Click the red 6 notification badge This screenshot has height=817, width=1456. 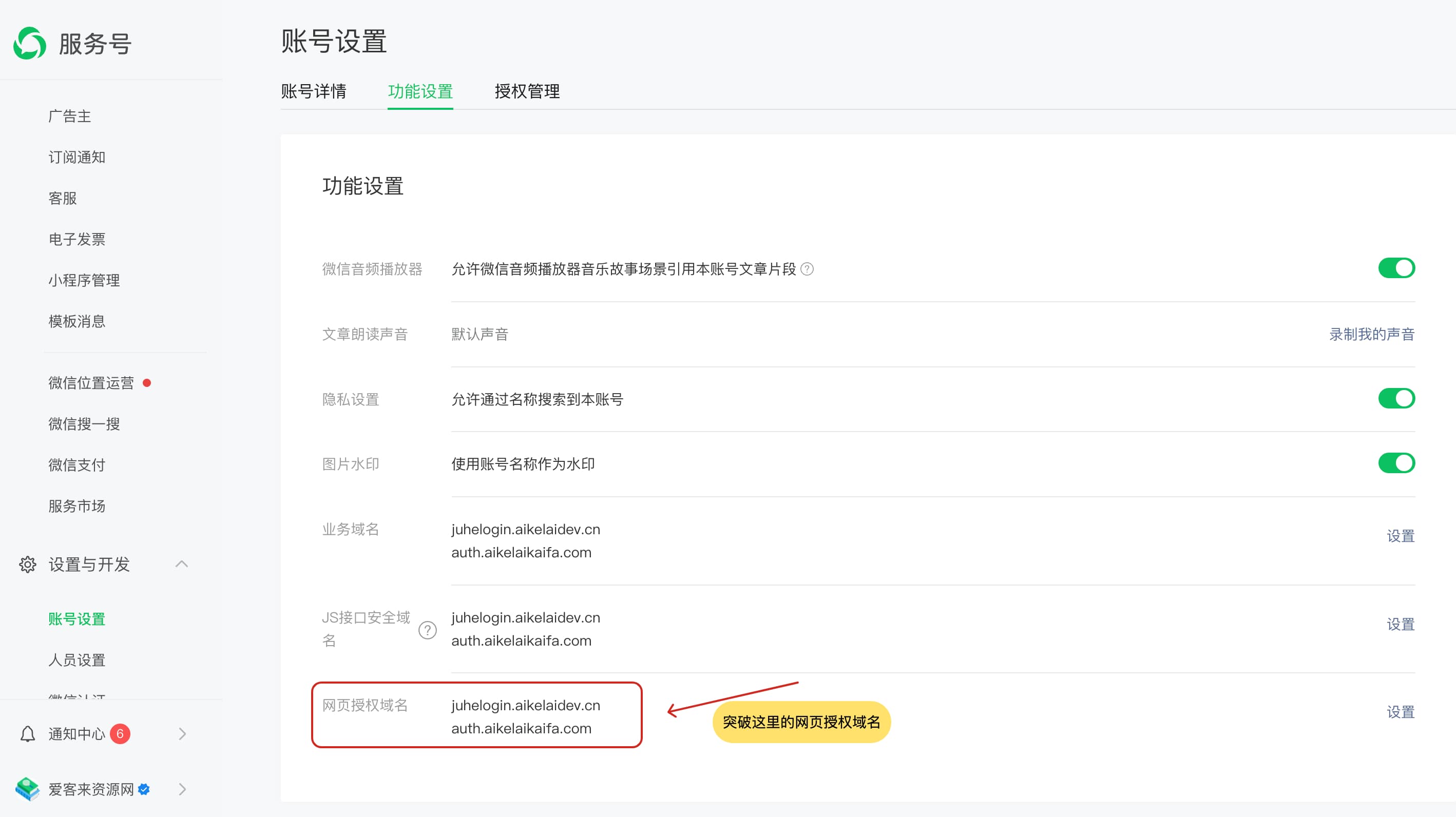pos(120,733)
